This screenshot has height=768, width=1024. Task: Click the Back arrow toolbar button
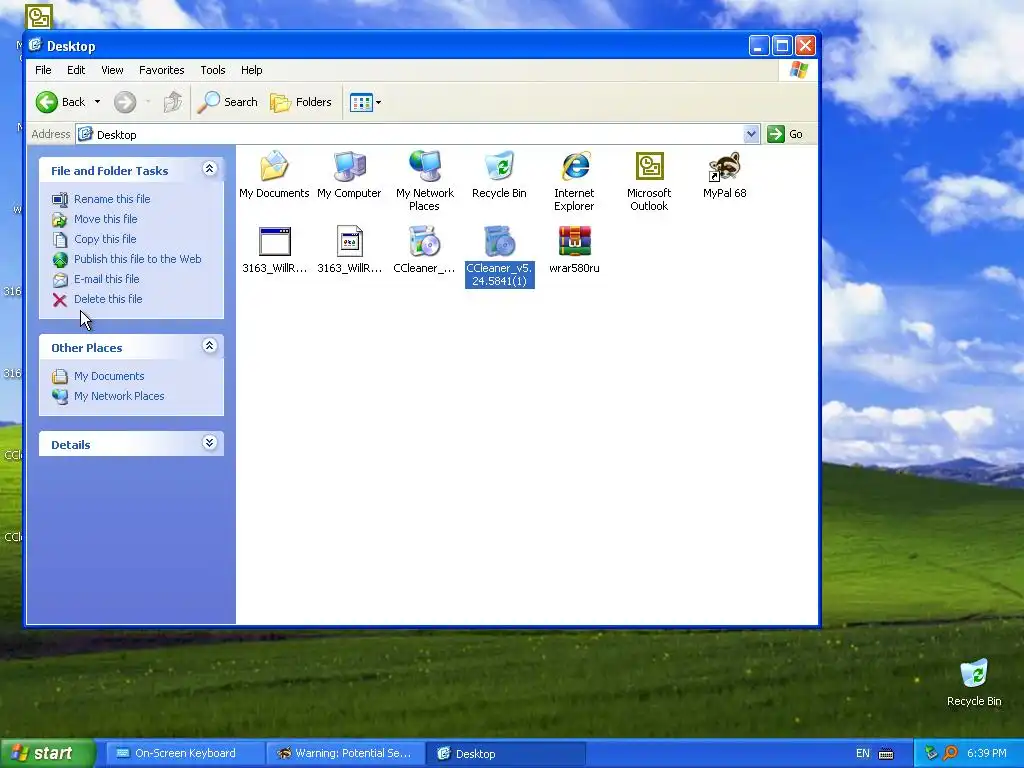pyautogui.click(x=60, y=102)
